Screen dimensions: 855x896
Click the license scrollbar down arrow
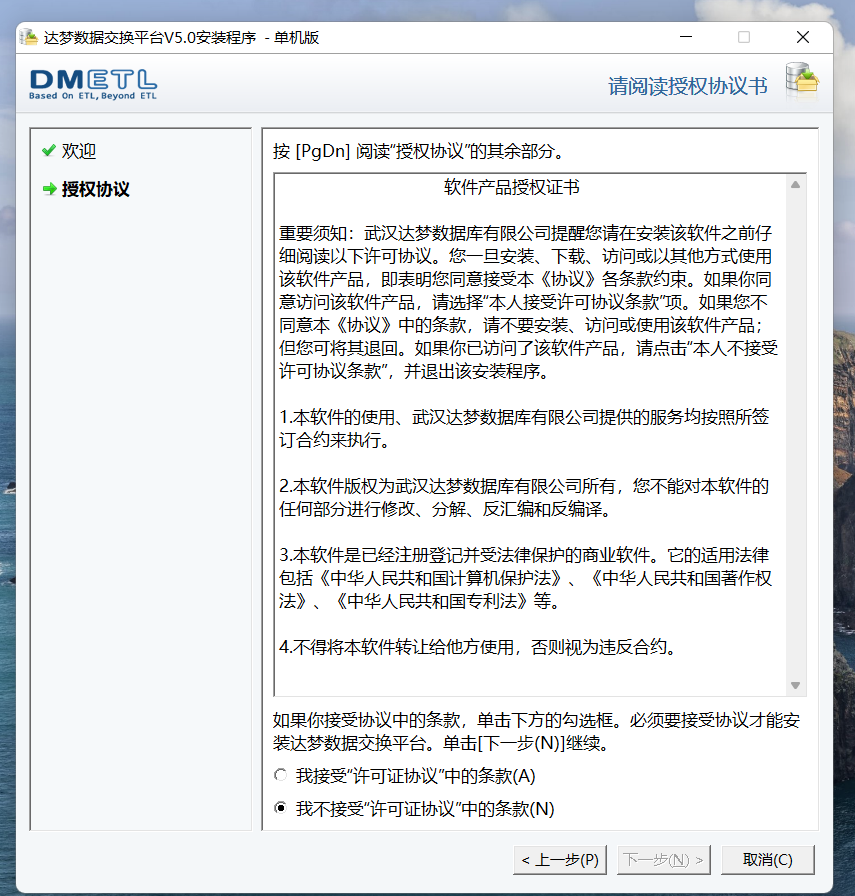pos(795,685)
